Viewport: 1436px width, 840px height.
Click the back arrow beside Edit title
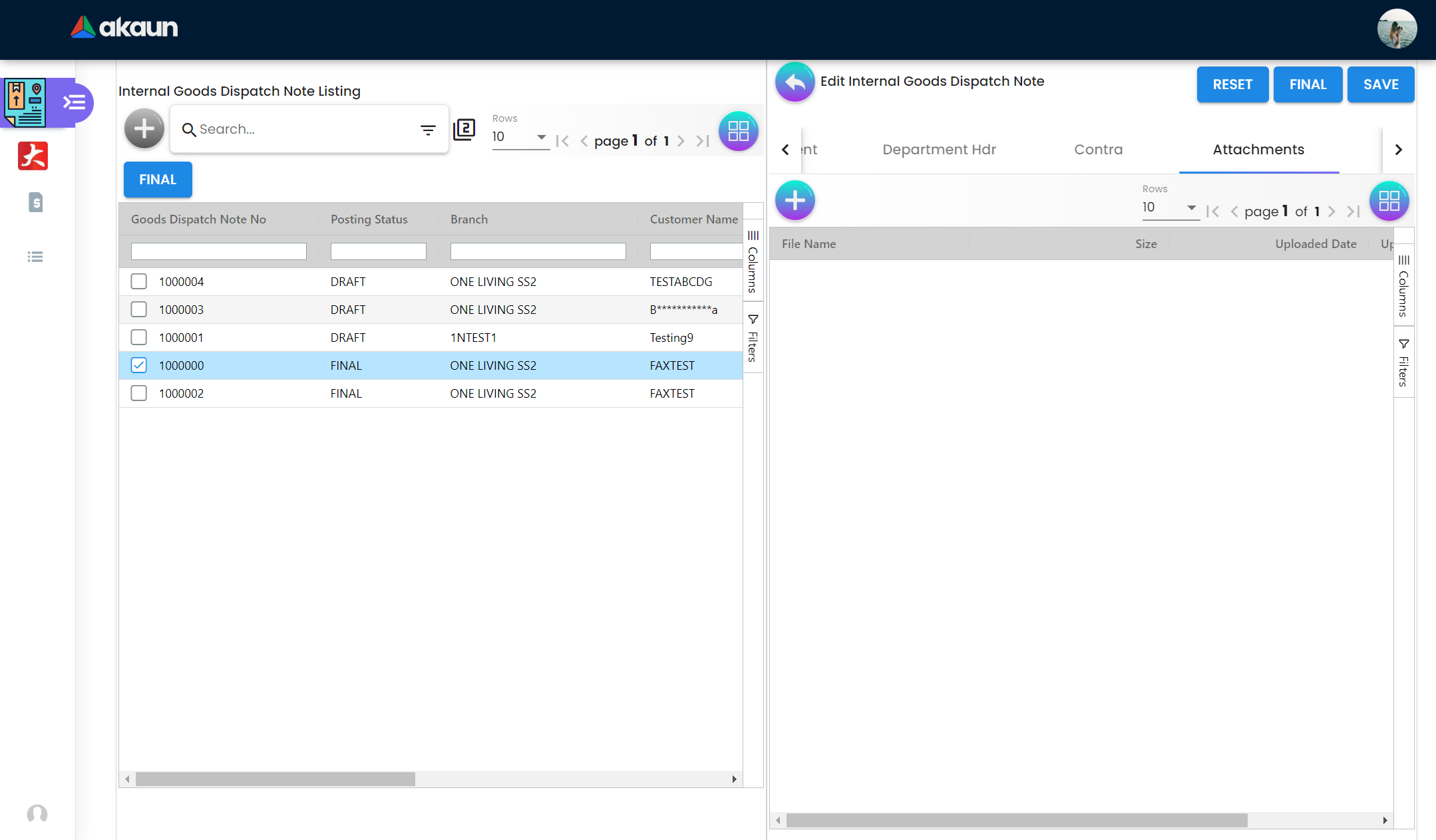click(795, 82)
